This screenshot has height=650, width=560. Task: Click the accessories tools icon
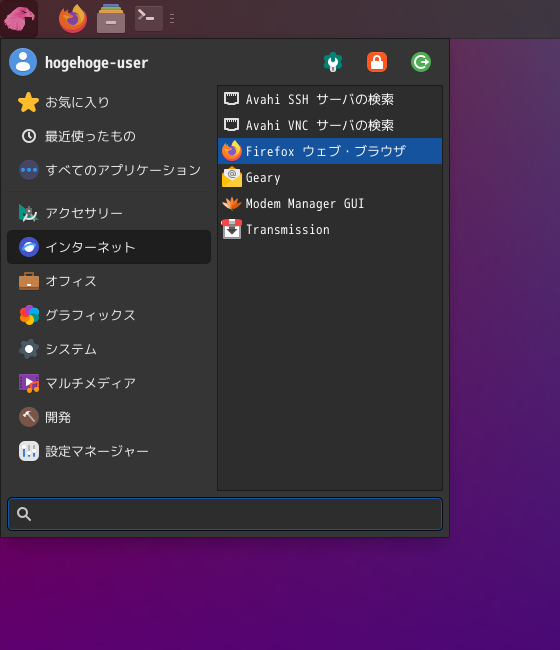[x=29, y=213]
